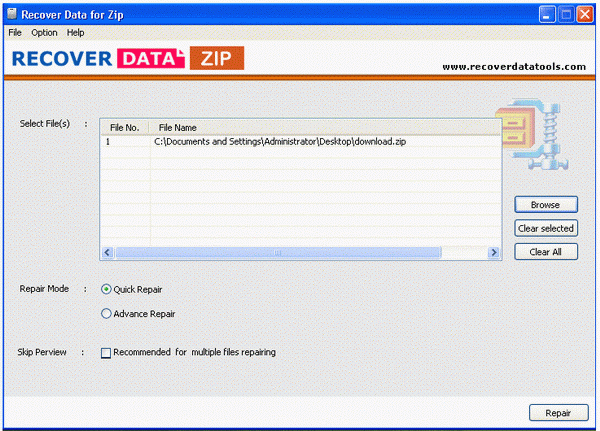Click the Clear selected button
Viewport: 600px width, 431px height.
[546, 229]
